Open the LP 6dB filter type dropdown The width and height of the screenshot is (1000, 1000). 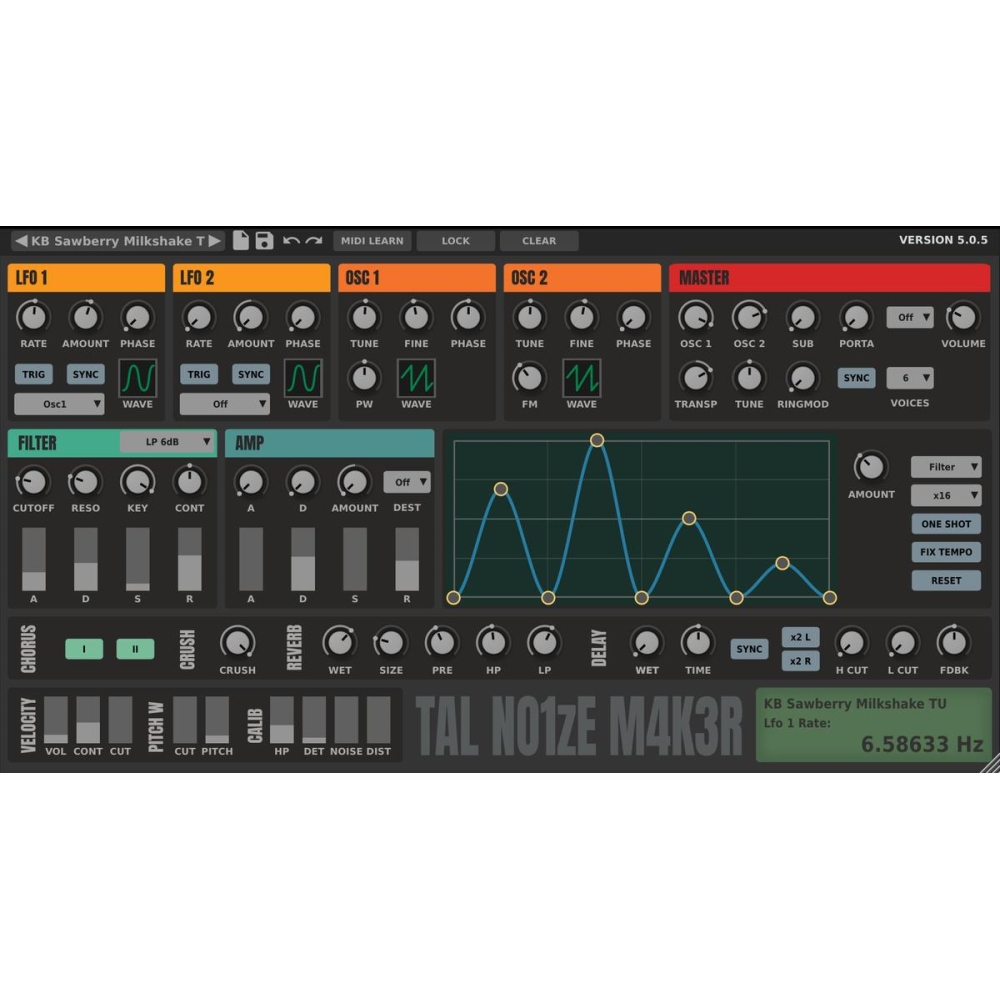tap(165, 442)
